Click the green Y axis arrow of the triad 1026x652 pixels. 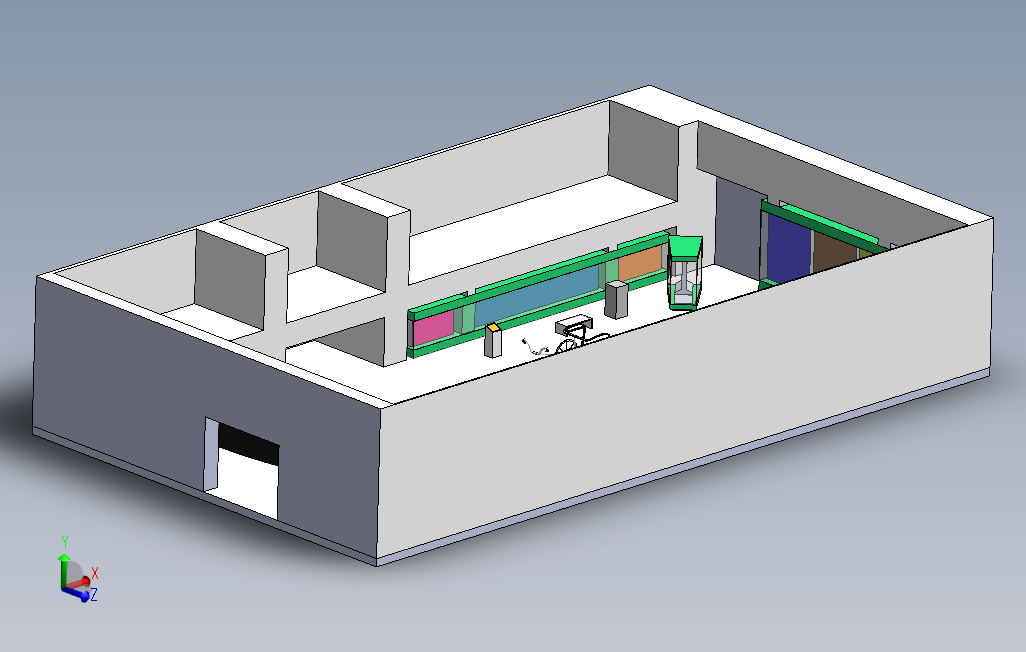coord(63,570)
